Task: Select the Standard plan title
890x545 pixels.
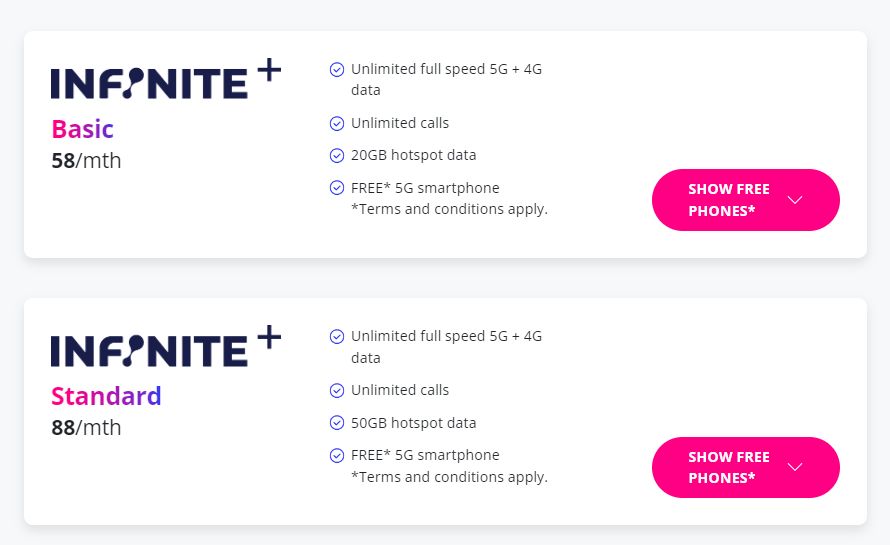Action: [106, 396]
